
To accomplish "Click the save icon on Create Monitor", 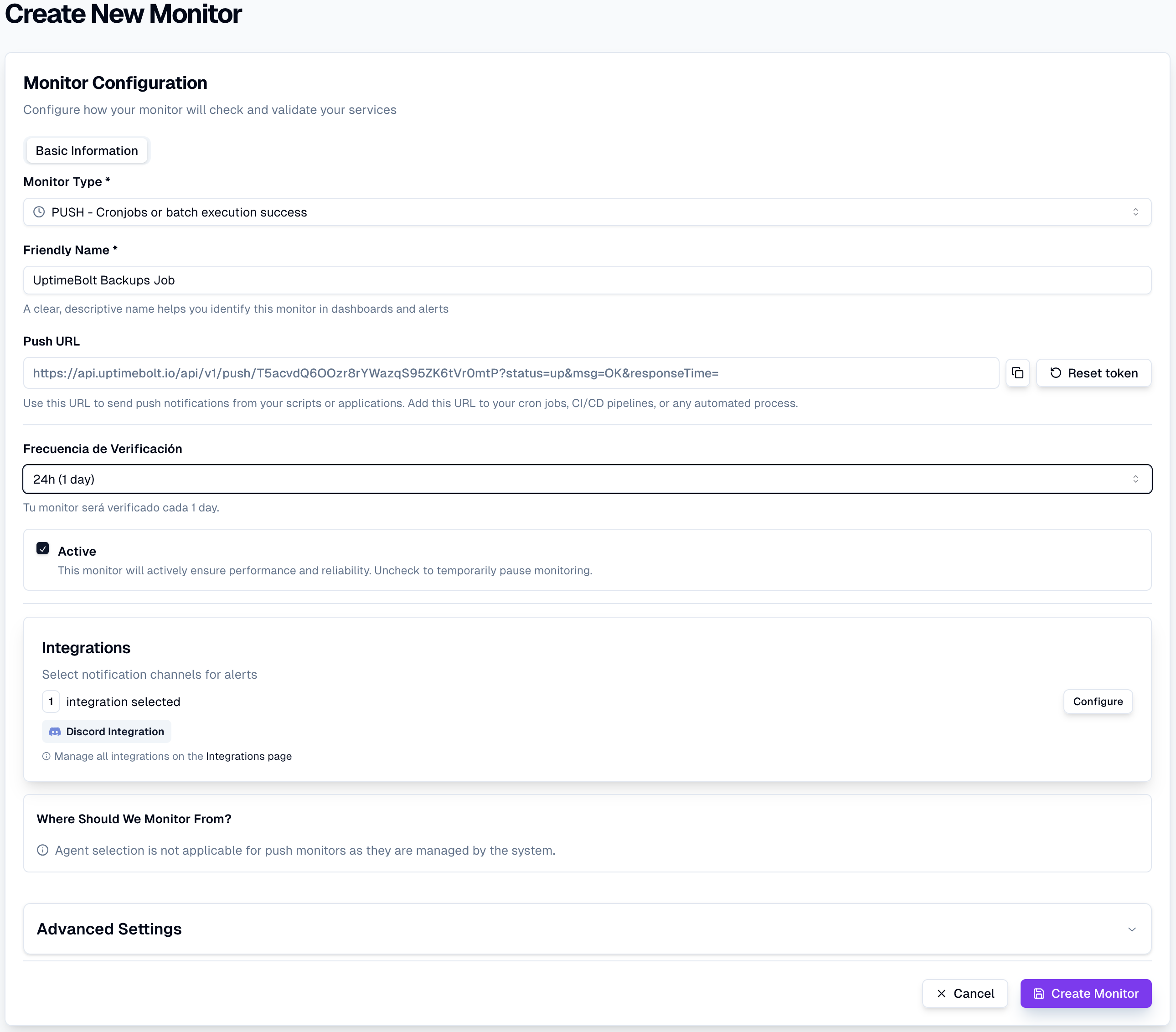I will pyautogui.click(x=1038, y=993).
